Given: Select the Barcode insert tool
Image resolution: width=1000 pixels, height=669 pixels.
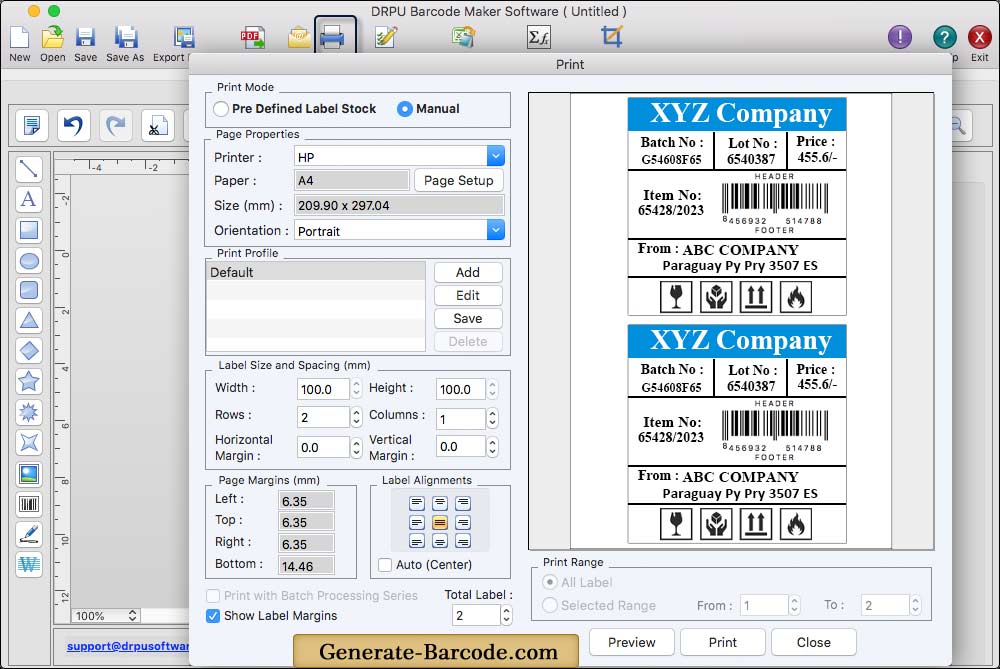Looking at the screenshot, I should coord(29,504).
